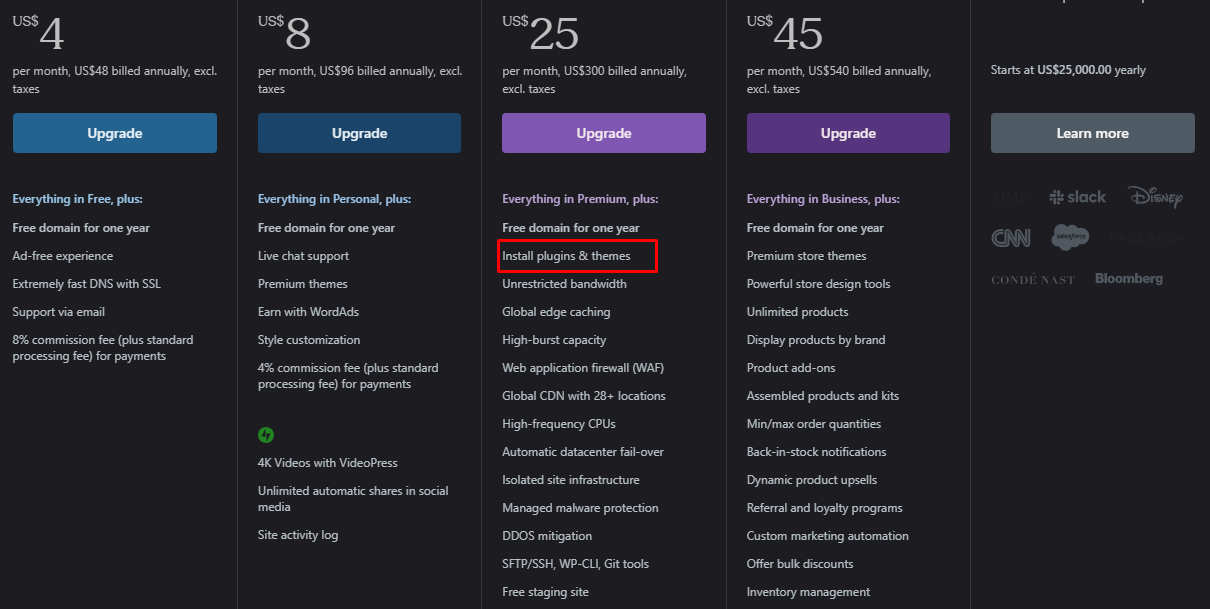The width and height of the screenshot is (1210, 609).
Task: Click the green Jetpack icon in Premium column
Action: click(x=266, y=435)
